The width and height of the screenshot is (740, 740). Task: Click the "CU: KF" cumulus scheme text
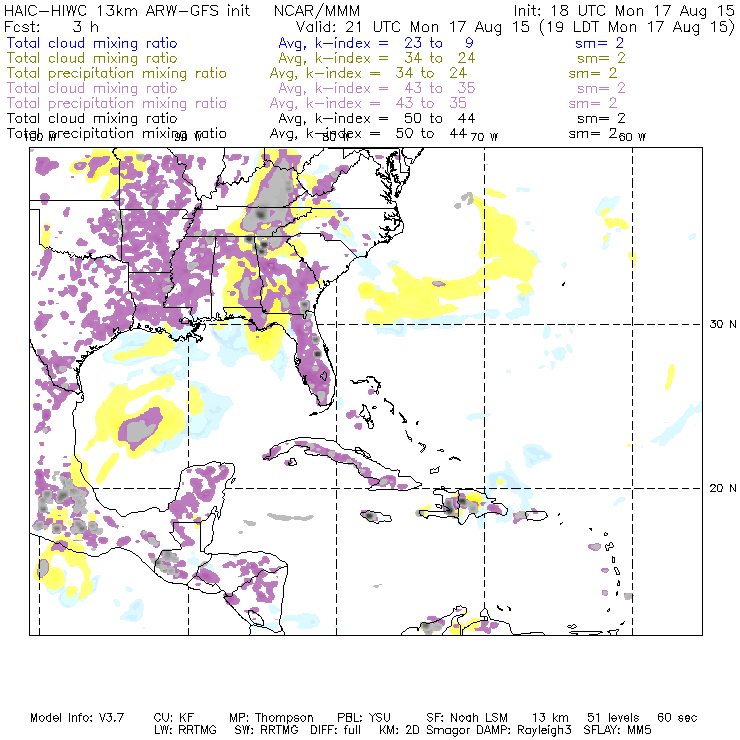click(174, 718)
